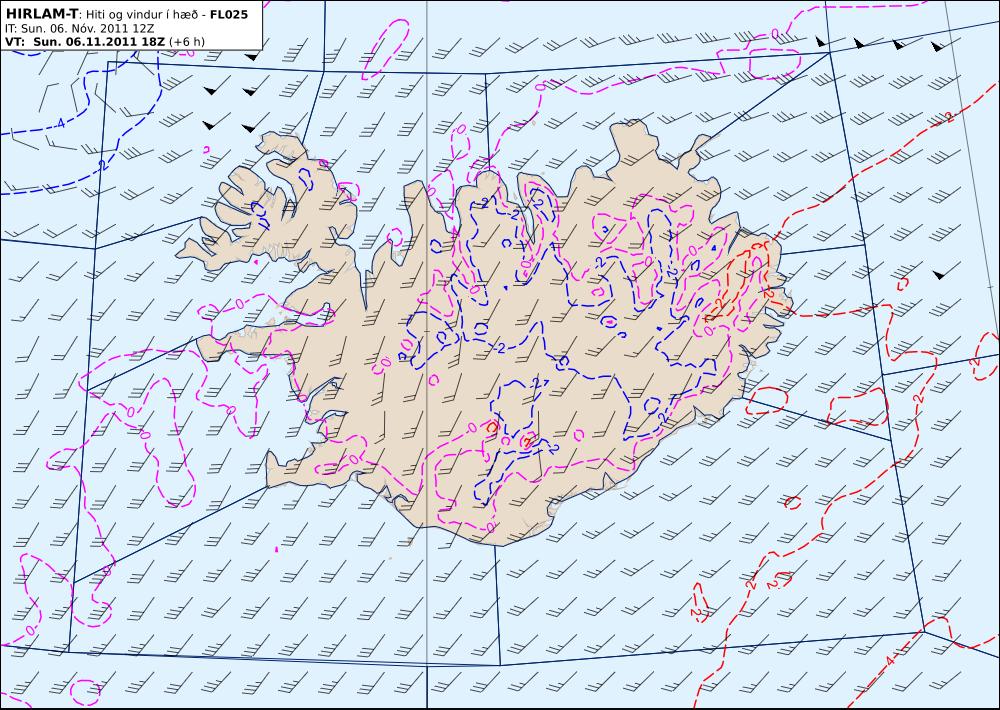Select the 'IT: Sun. 06. Nóv. 2011 12Z' line
Viewport: 1000px width, 710px height.
[x=79, y=28]
